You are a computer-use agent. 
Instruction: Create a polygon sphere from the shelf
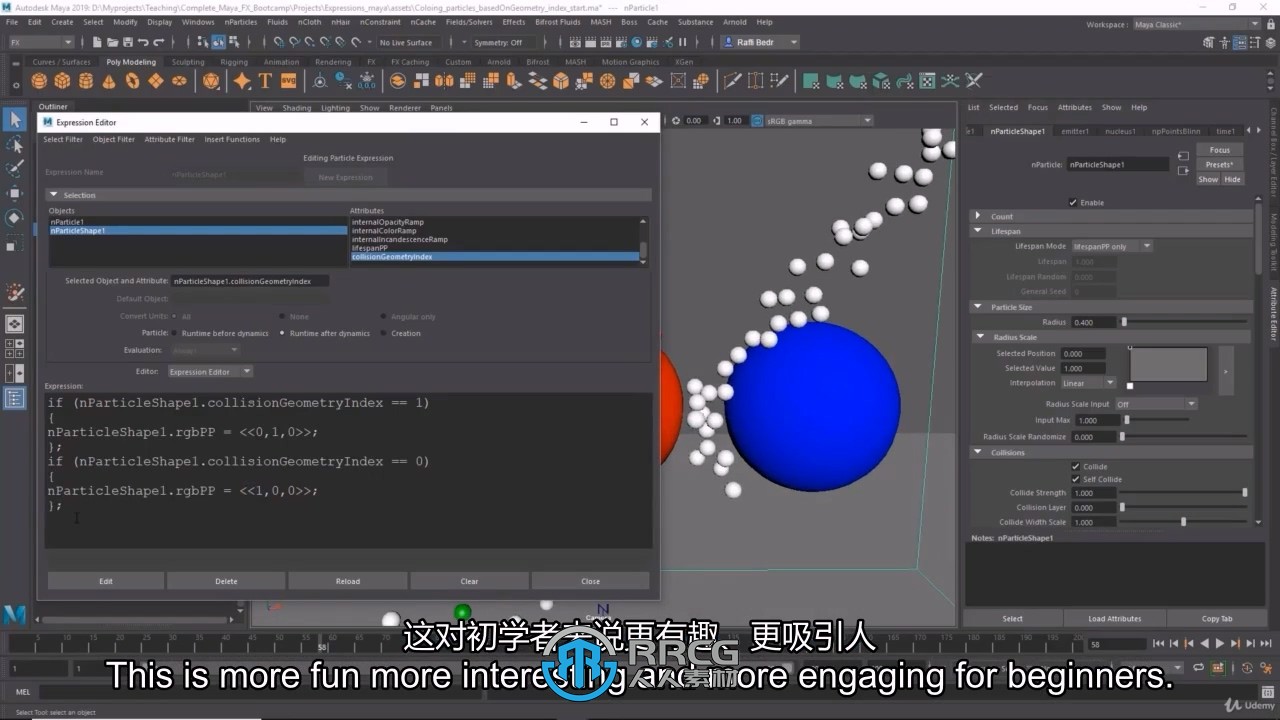tap(39, 81)
